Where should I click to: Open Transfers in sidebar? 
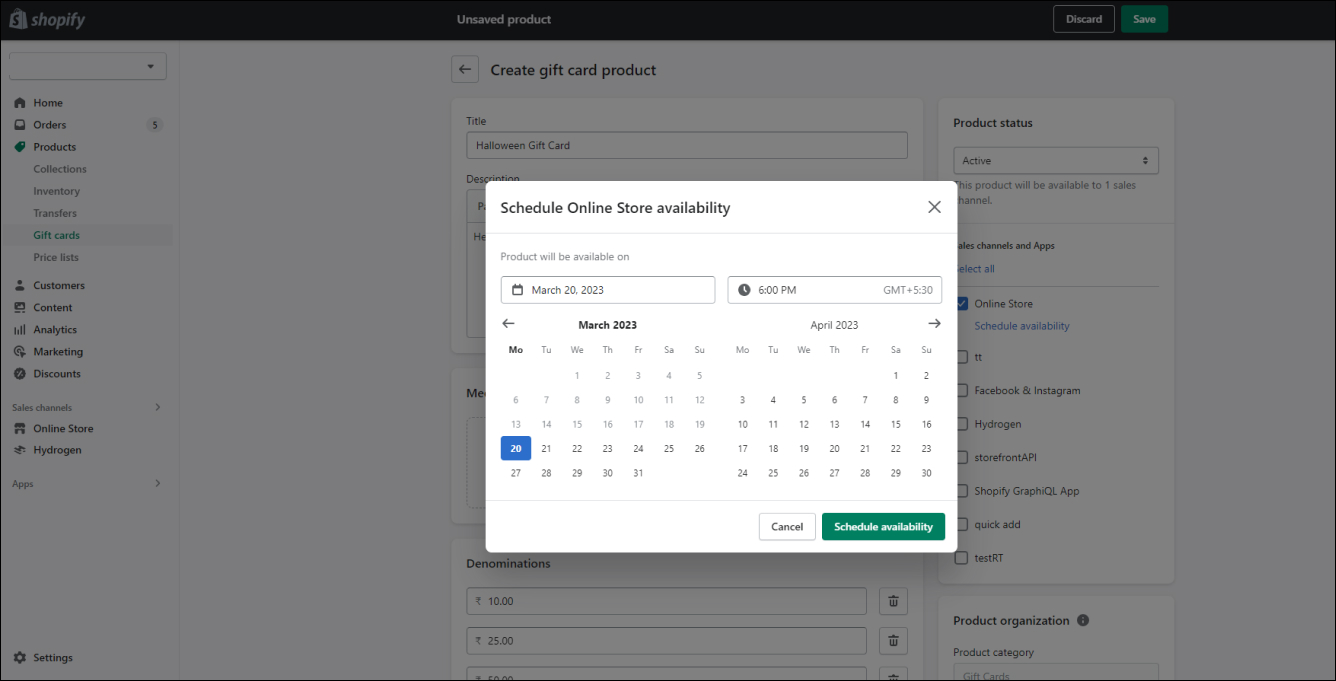coord(55,213)
